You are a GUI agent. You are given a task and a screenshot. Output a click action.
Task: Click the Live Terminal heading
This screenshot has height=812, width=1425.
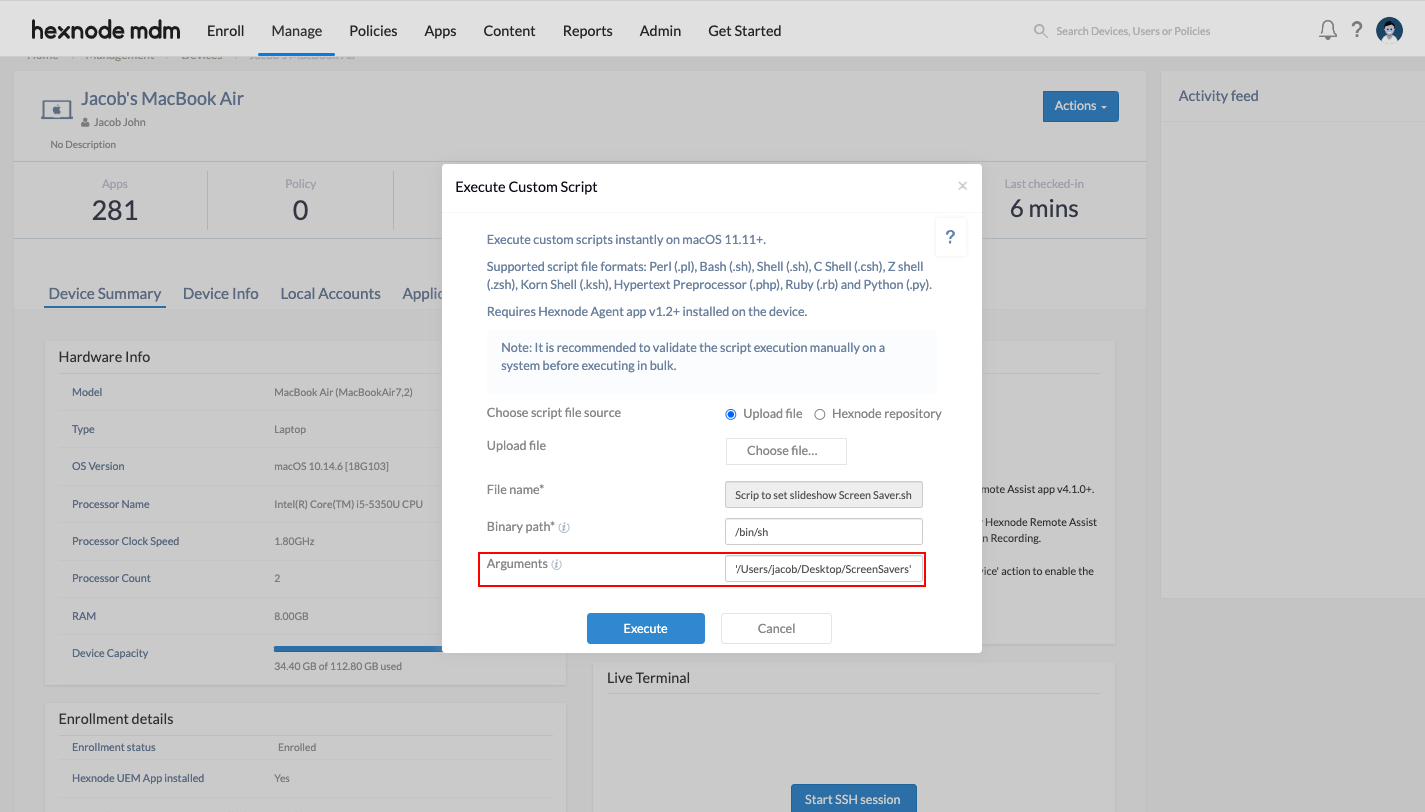[648, 678]
